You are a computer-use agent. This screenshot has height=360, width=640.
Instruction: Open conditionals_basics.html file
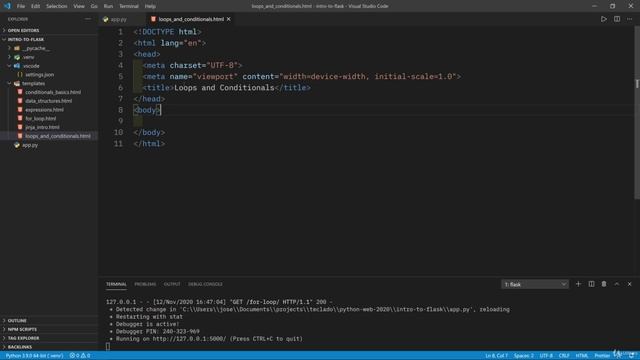(x=53, y=92)
